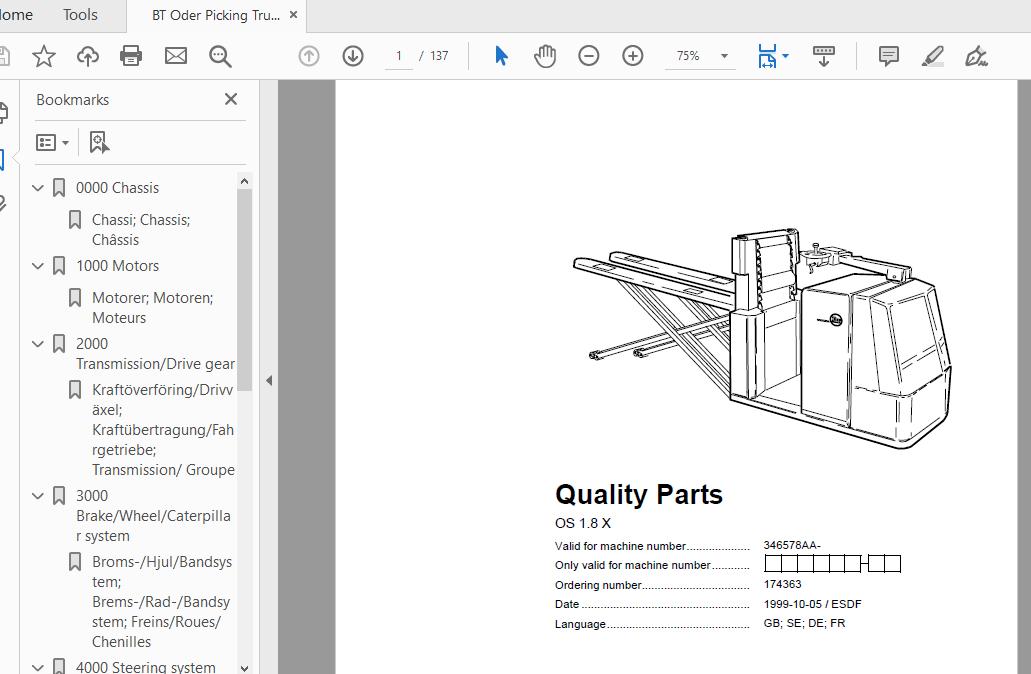Open Chassi; Chassis; Châssis bookmark
Screen dimensions: 1031x674
click(x=141, y=229)
